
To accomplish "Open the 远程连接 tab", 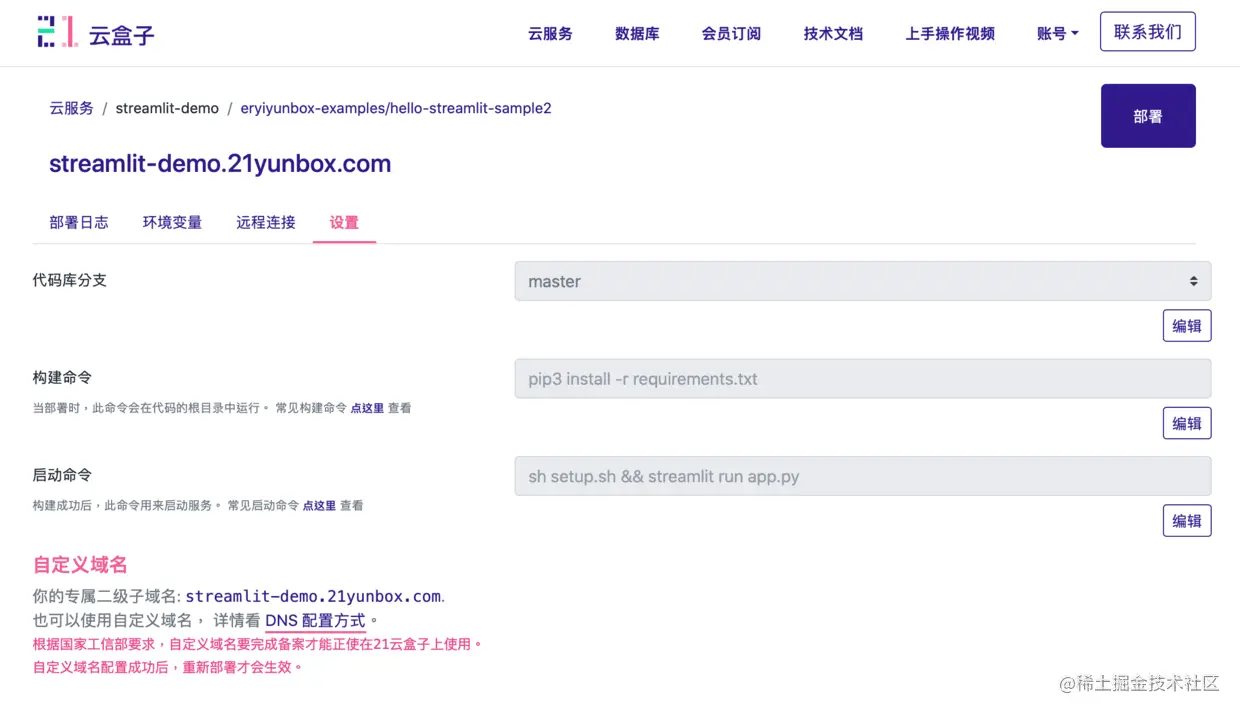I will click(265, 222).
